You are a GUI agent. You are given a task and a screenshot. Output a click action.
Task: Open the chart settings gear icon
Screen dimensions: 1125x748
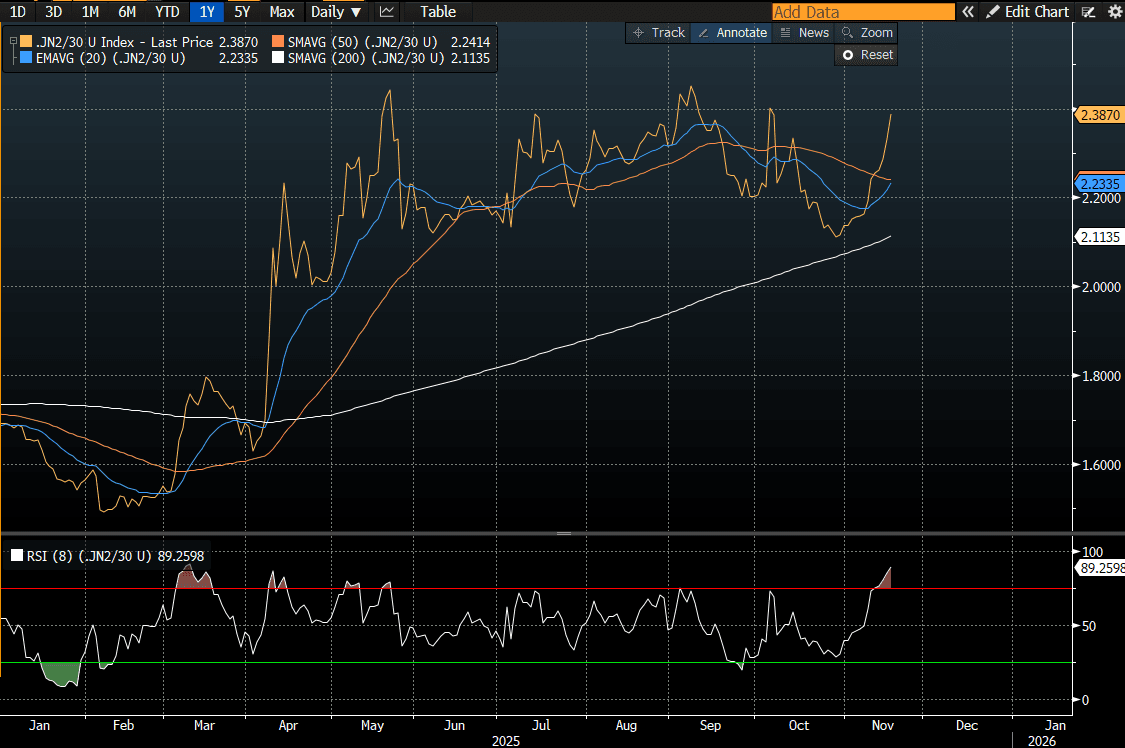coord(1115,12)
